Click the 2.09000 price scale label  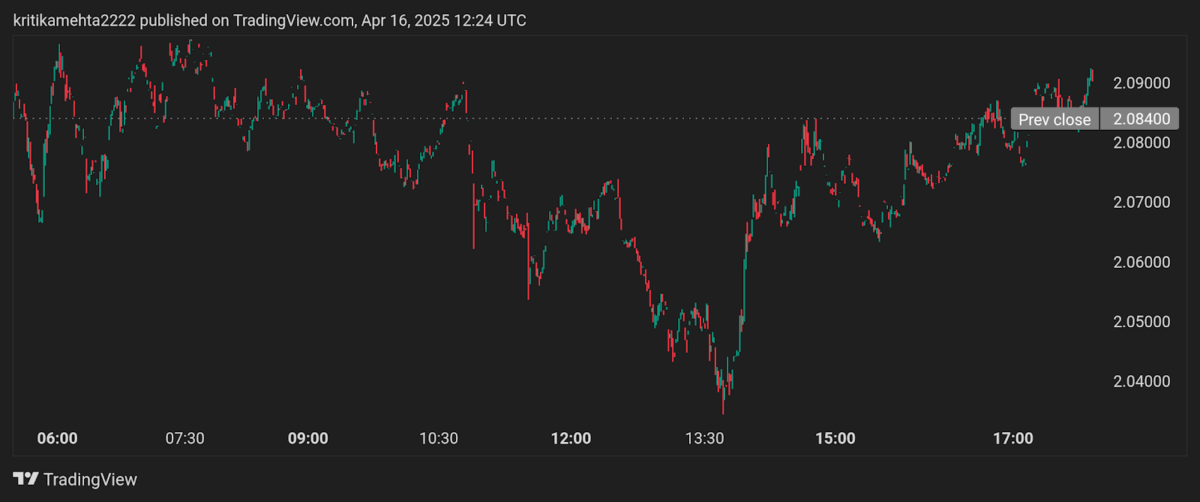point(1141,83)
